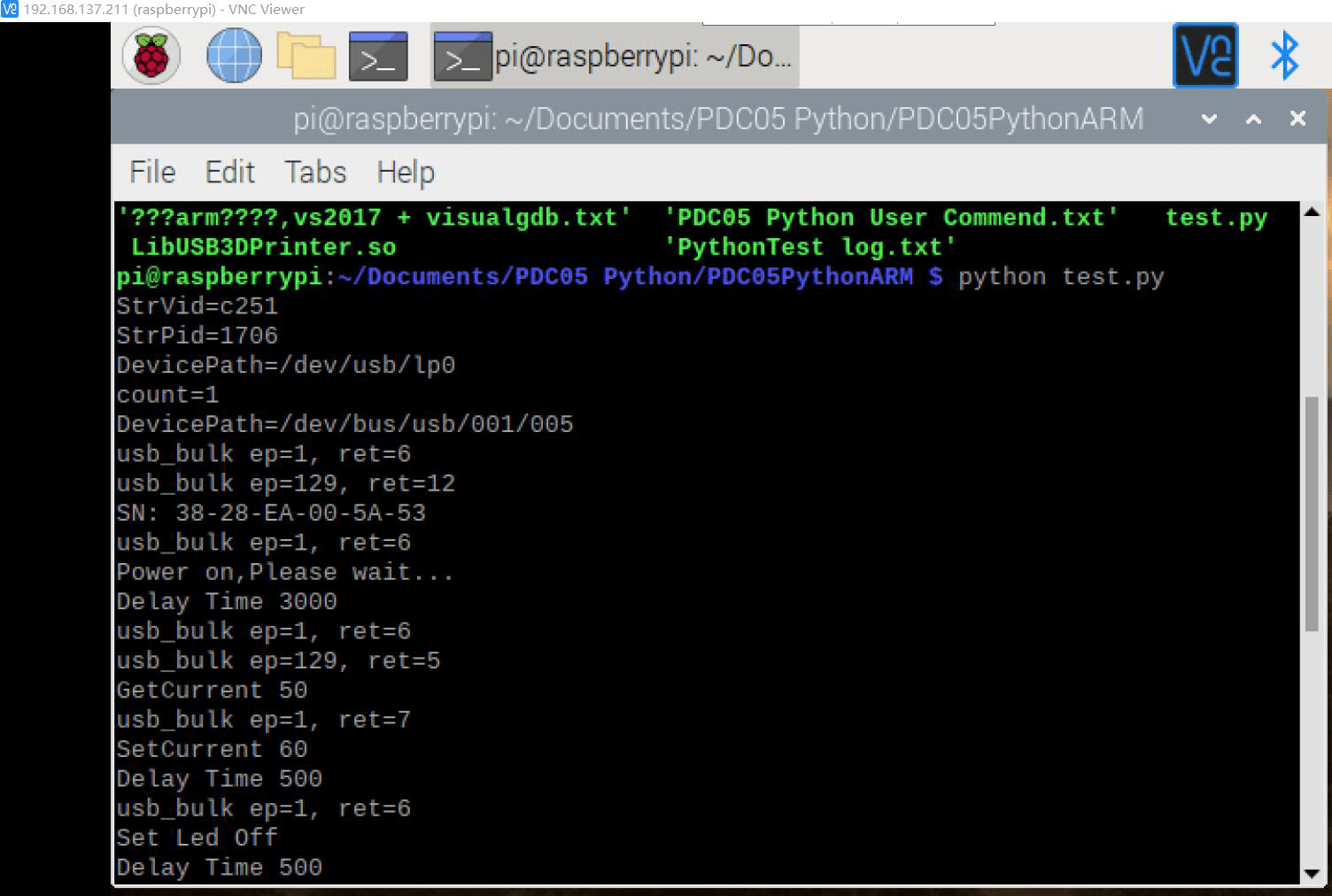The height and width of the screenshot is (896, 1332).
Task: Click the terminal window title bar
Action: click(x=717, y=118)
